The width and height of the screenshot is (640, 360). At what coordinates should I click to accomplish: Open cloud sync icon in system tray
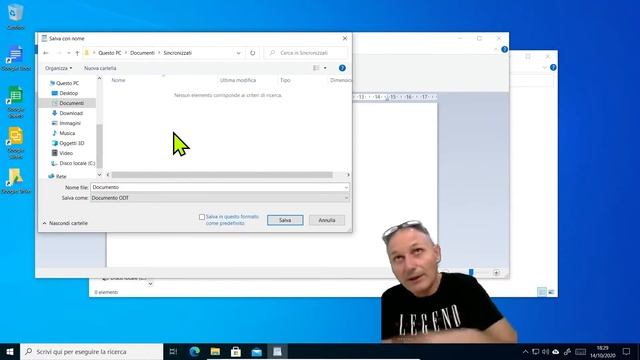coord(556,351)
